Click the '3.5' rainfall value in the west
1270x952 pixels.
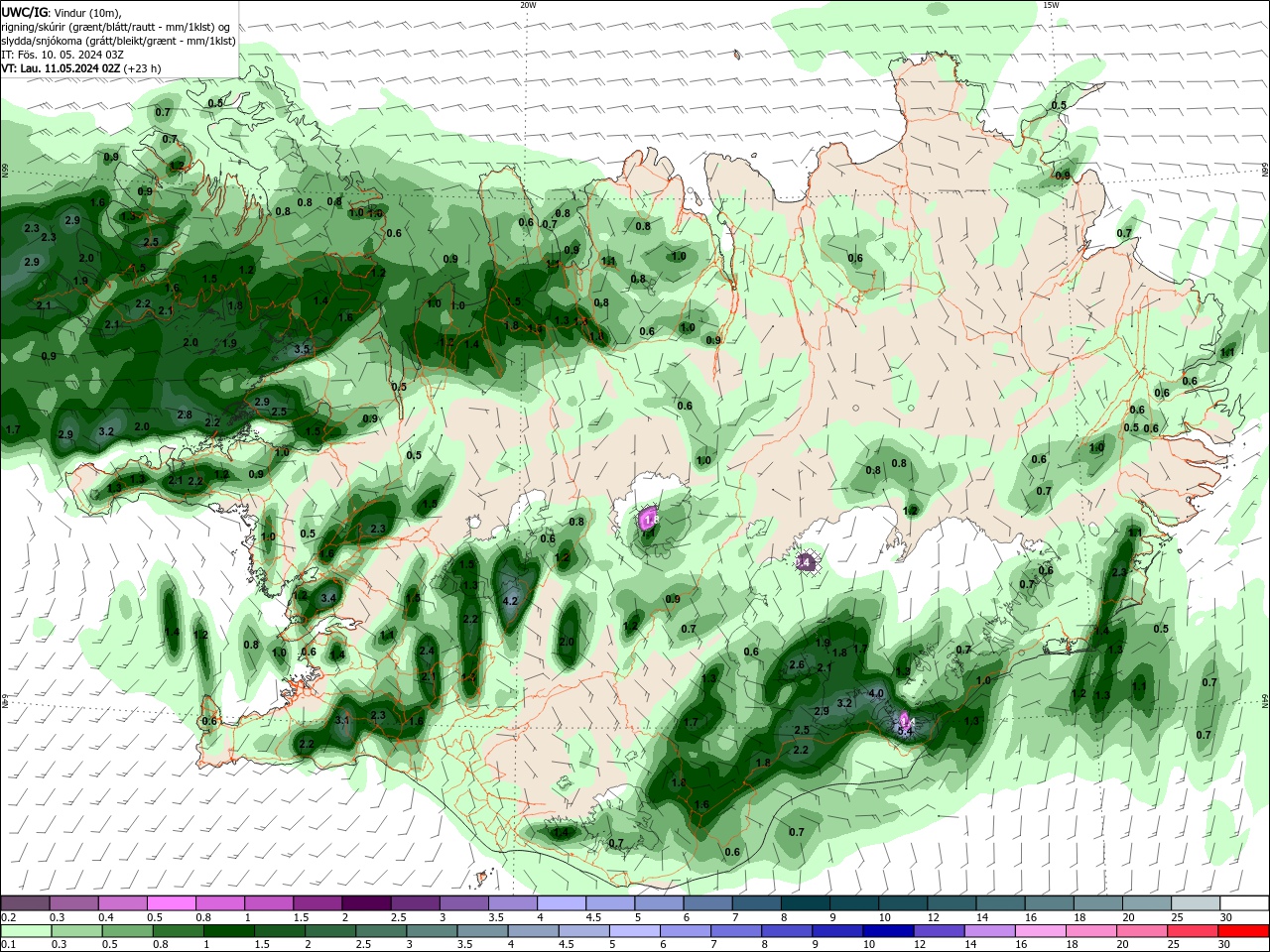(x=303, y=349)
